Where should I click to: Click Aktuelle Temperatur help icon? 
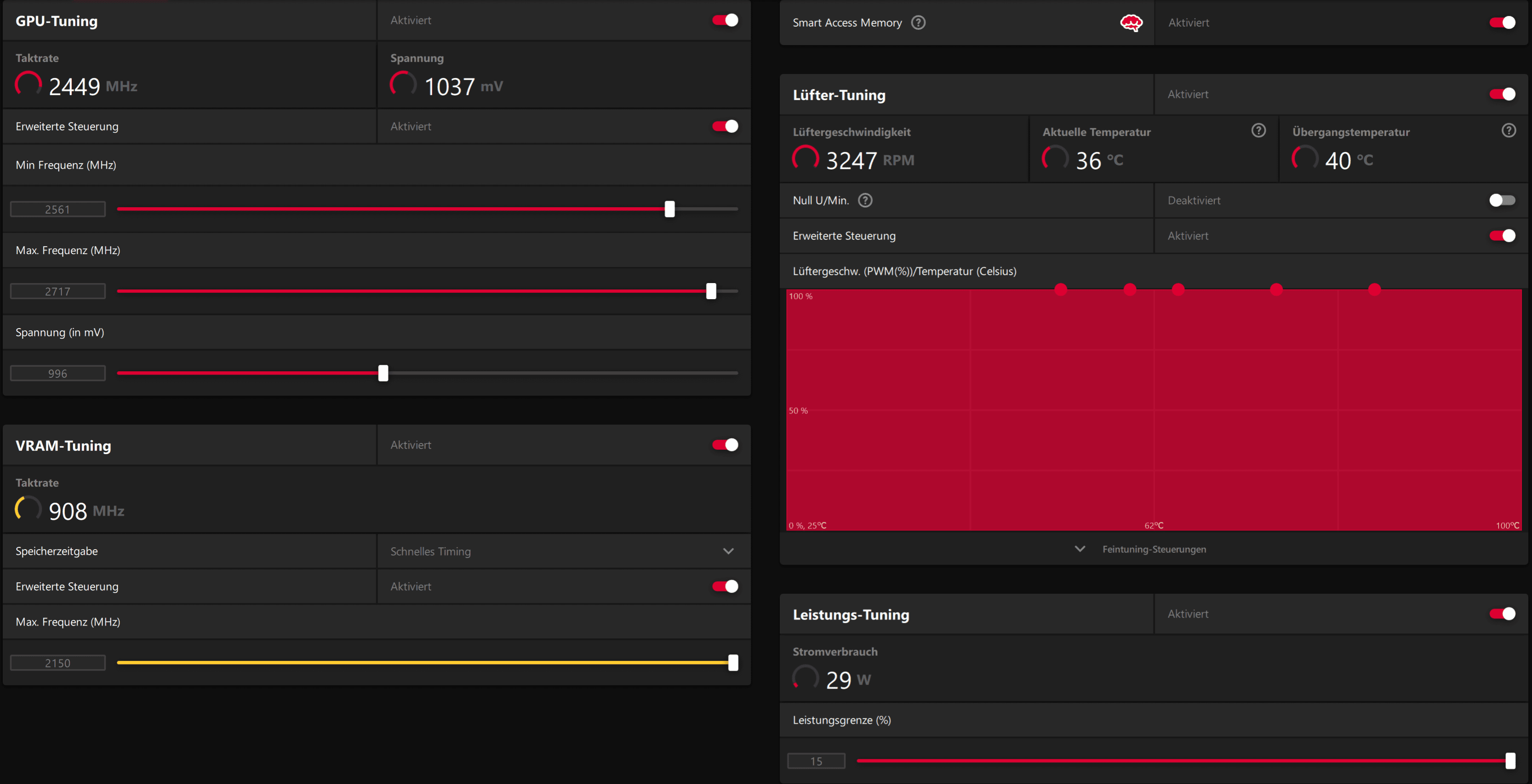[x=1258, y=131]
